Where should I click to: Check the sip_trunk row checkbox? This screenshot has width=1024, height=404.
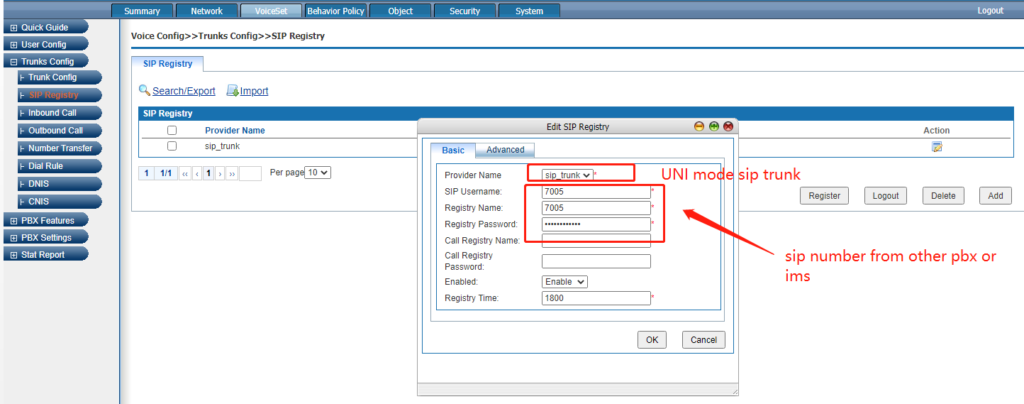pos(172,146)
